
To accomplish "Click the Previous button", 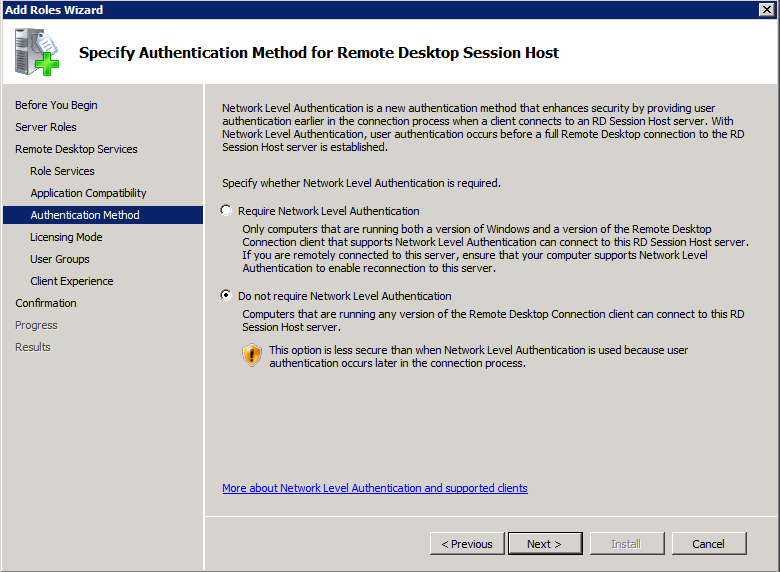I will (x=467, y=544).
